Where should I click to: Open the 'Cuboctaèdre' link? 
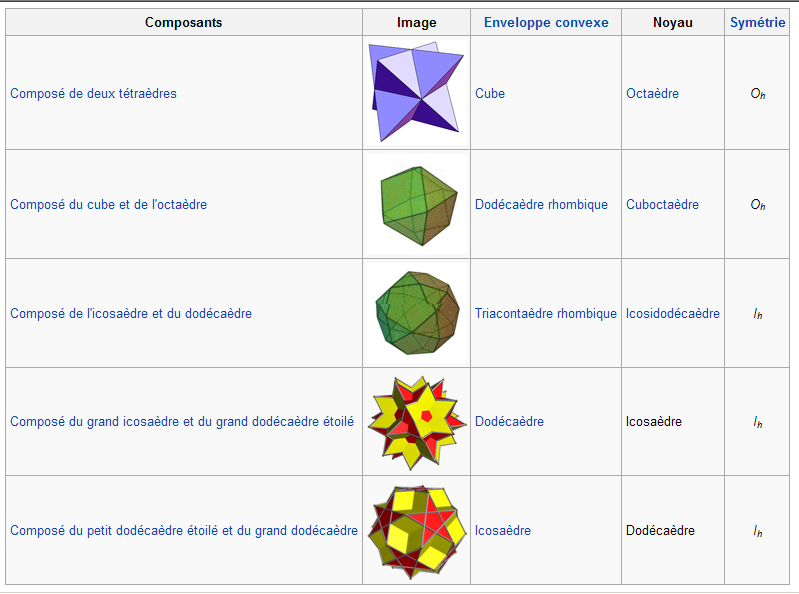pos(662,204)
